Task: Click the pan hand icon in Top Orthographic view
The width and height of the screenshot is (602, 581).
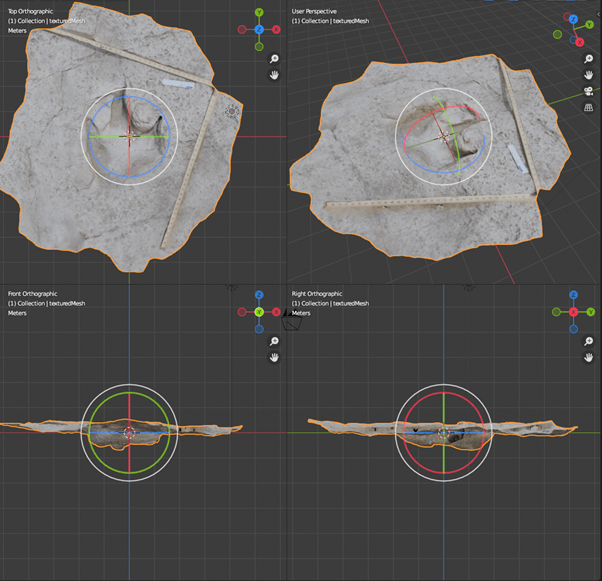Action: (x=273, y=75)
